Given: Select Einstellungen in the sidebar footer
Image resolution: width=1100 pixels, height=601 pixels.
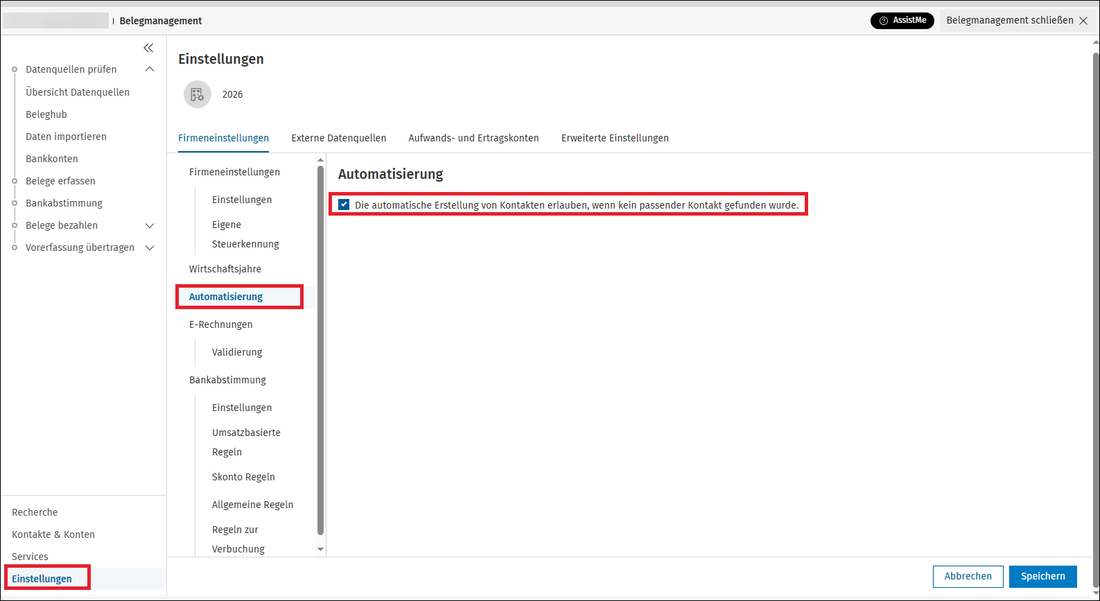Looking at the screenshot, I should (x=41, y=579).
